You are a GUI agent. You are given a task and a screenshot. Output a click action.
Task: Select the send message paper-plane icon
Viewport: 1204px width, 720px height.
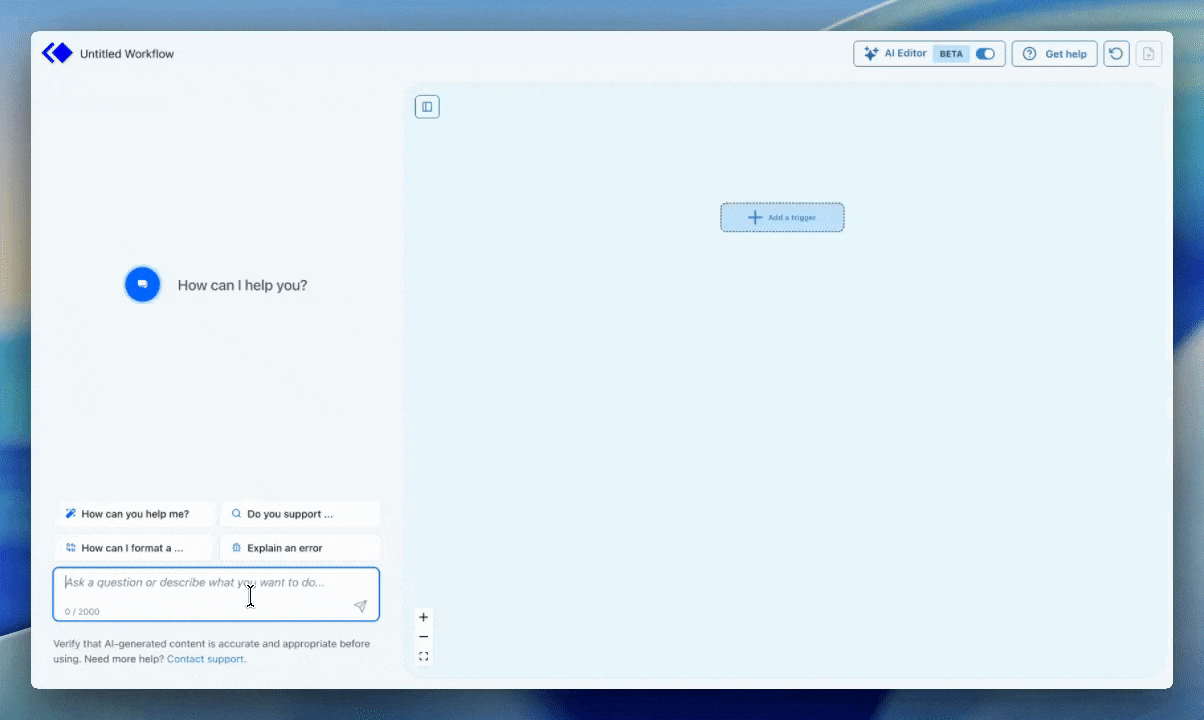click(x=360, y=606)
